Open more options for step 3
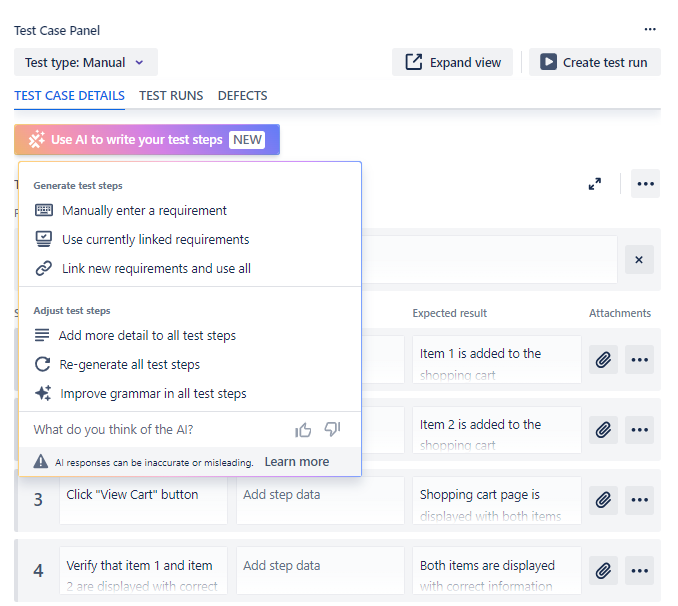678x606 pixels. (640, 501)
